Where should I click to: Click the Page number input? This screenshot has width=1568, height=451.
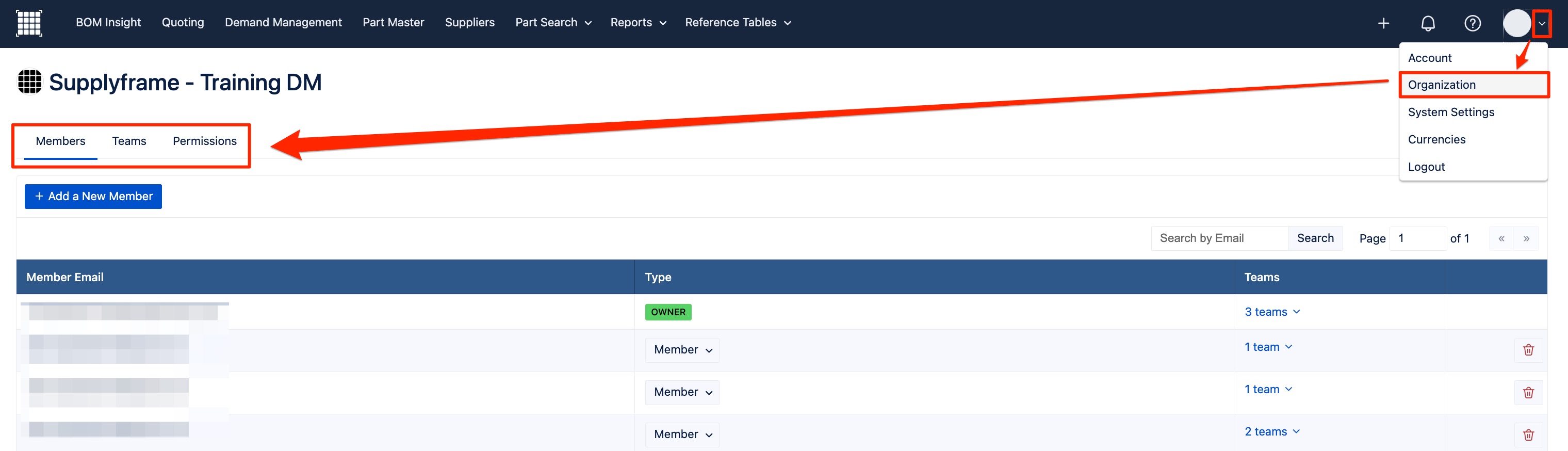pos(1418,238)
